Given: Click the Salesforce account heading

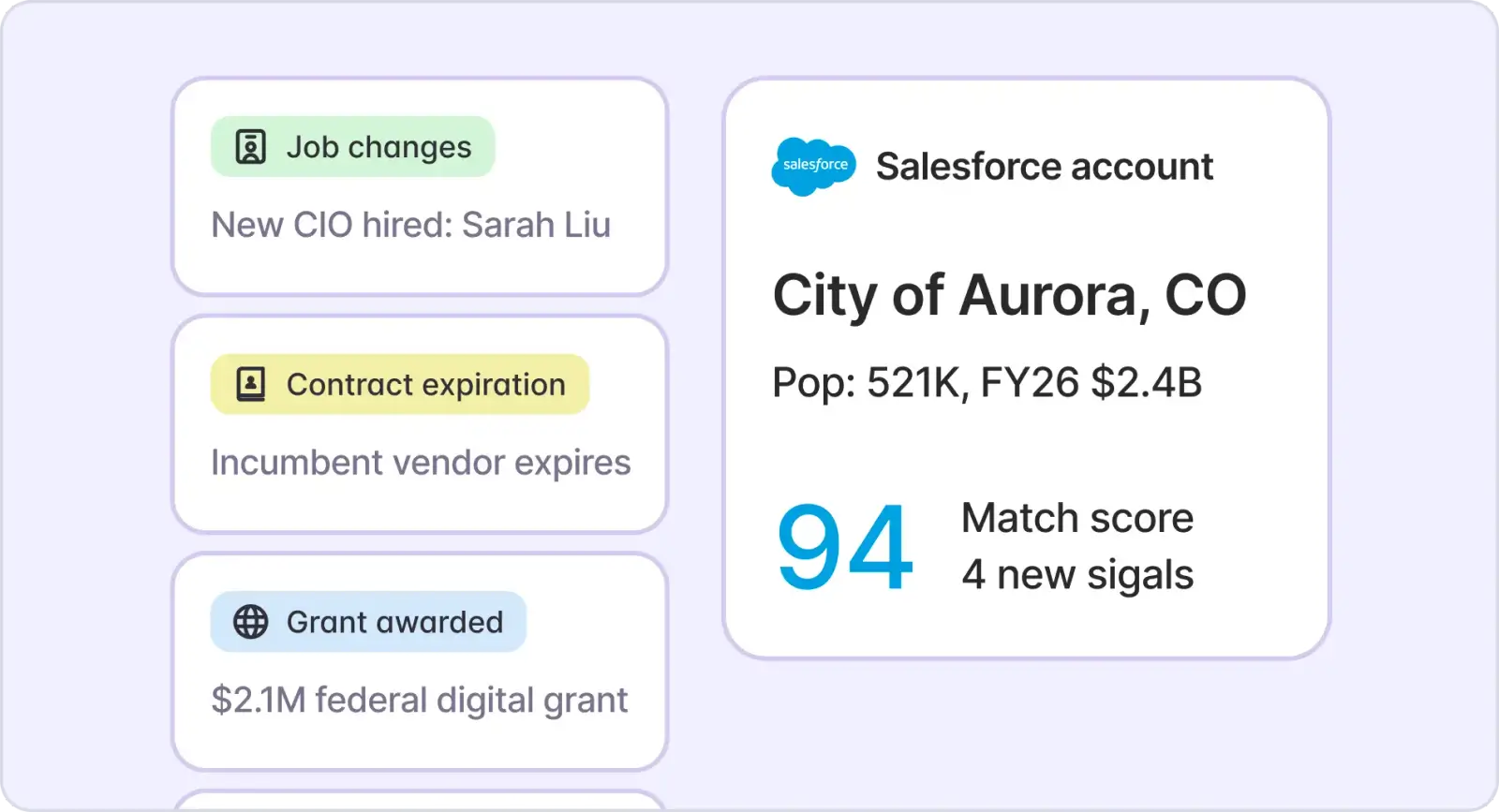Looking at the screenshot, I should pos(1045,167).
